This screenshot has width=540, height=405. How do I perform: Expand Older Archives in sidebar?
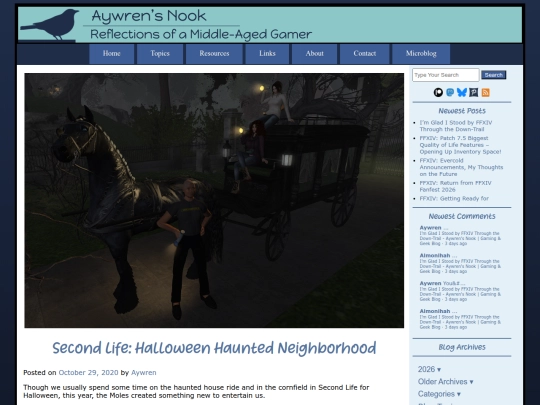pos(445,382)
